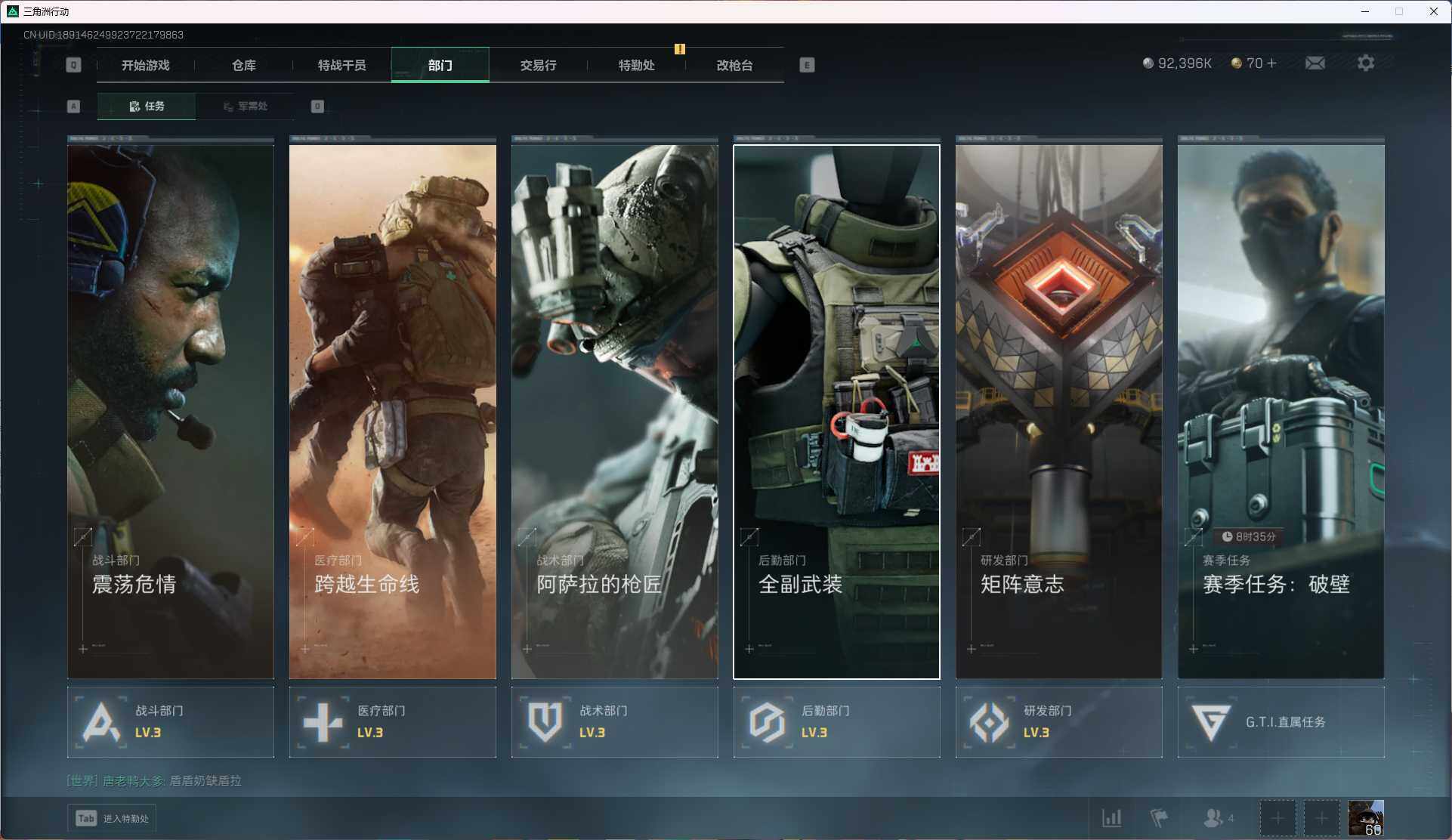The height and width of the screenshot is (840, 1452).
Task: Click the 战术部门 shield emblem icon
Action: click(545, 722)
